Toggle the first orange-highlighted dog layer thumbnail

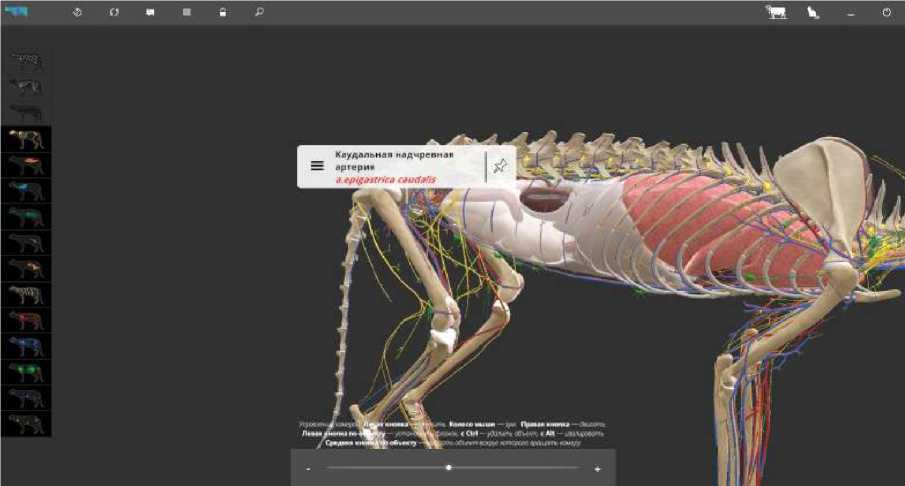25,164
